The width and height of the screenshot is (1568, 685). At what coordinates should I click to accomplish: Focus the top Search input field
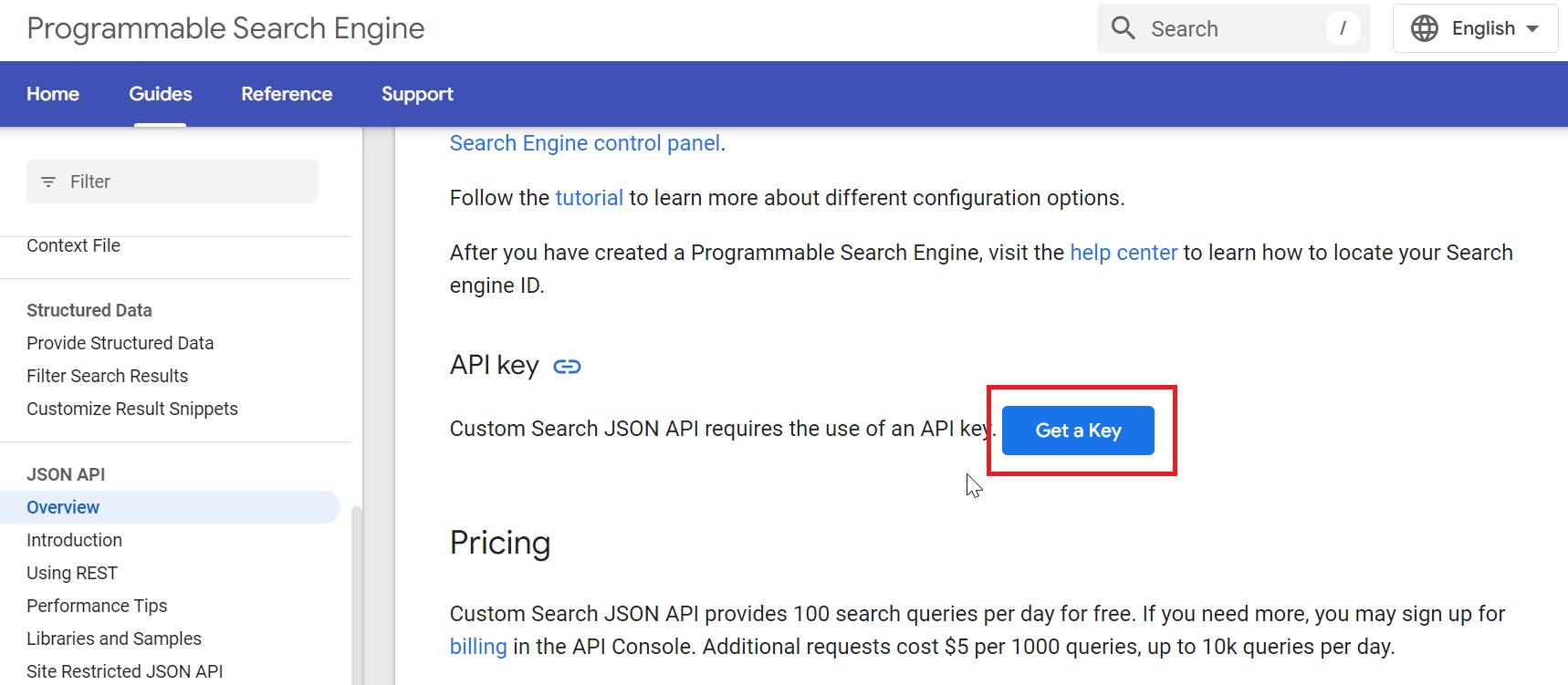1232,28
